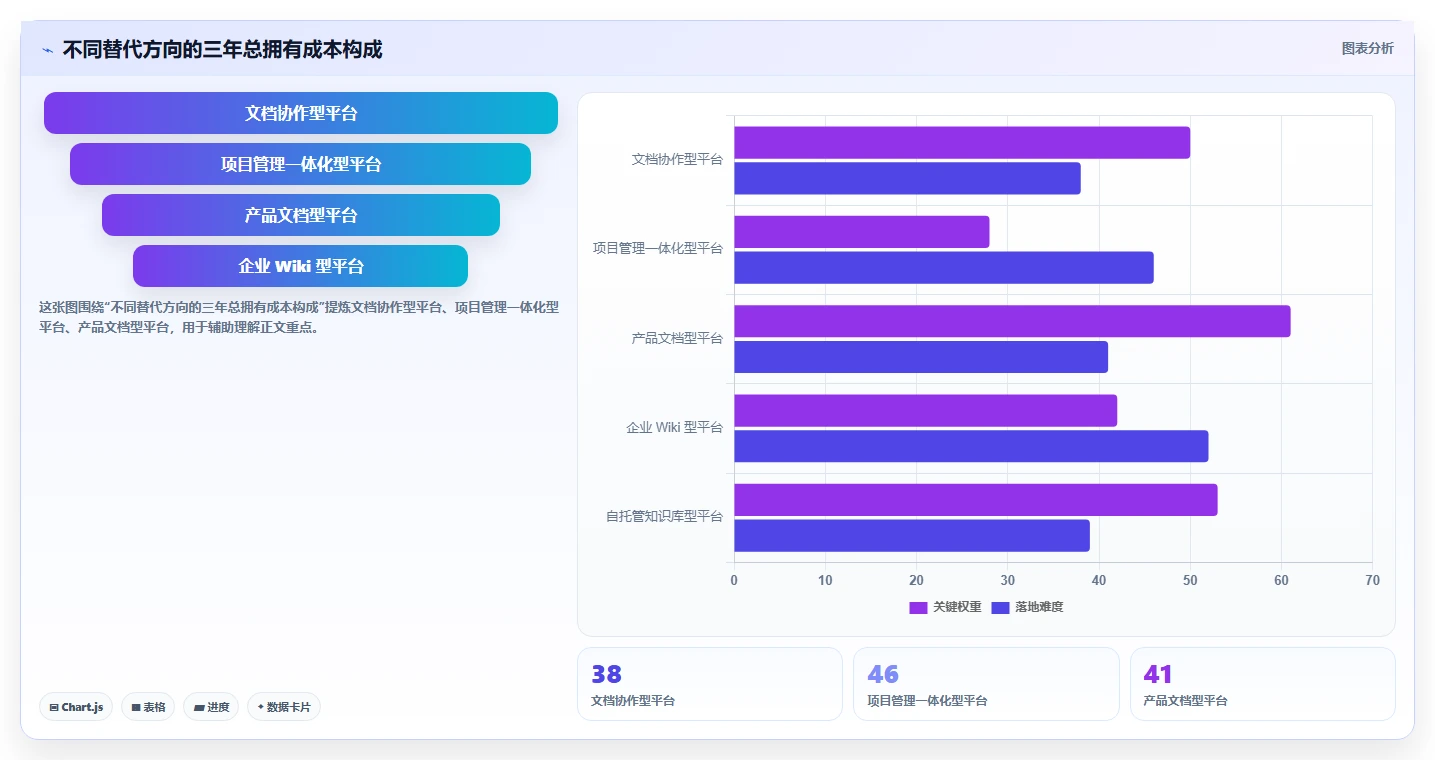This screenshot has height=760, width=1435.
Task: Click the purple 关键权重 bar for 产品文档型平台
Action: 1012,321
